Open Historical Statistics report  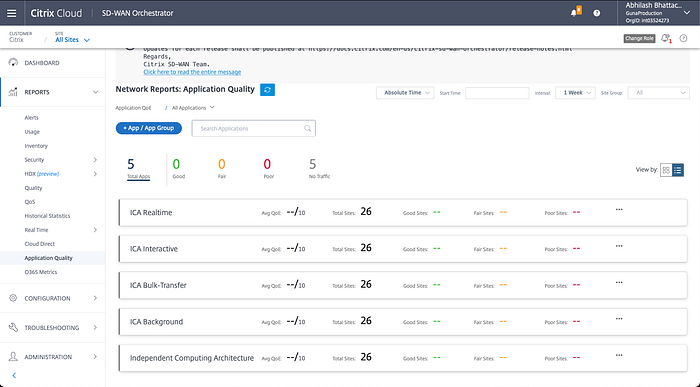tap(47, 216)
